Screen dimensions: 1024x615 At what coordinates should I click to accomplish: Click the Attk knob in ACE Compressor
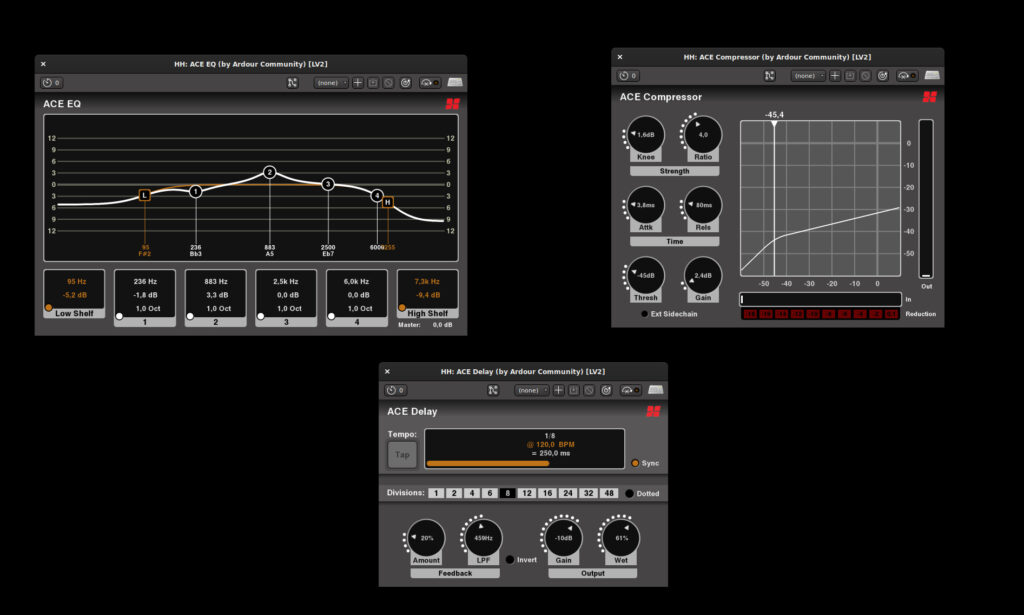tap(645, 205)
